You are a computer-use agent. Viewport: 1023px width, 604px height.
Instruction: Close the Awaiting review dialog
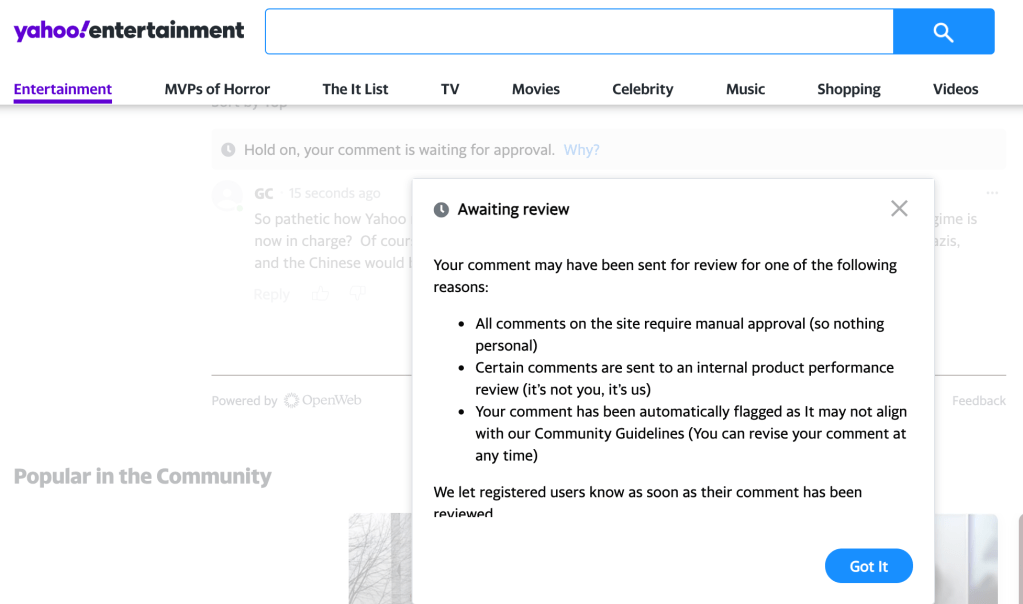pos(899,208)
